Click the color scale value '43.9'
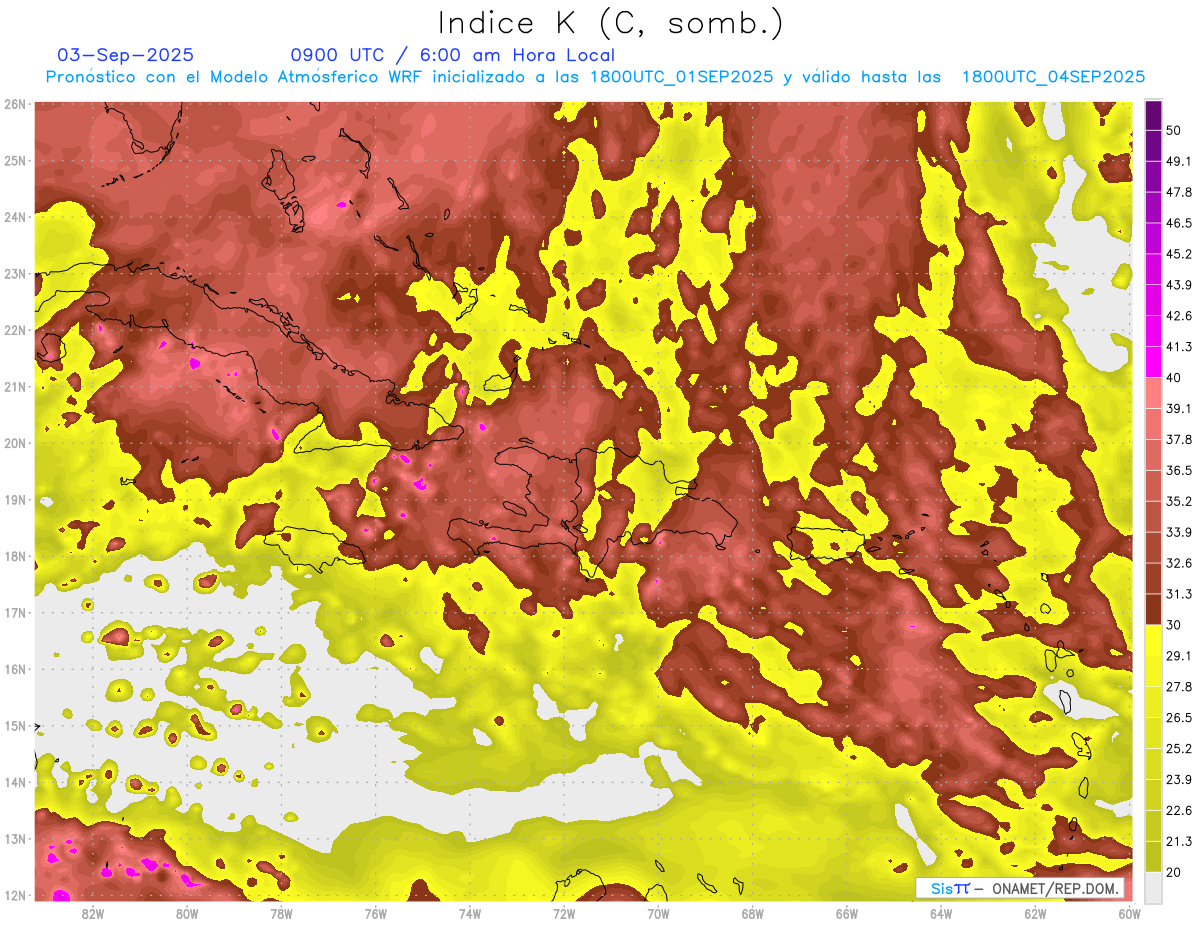Screen dimensions: 1200x927 [x=1179, y=285]
